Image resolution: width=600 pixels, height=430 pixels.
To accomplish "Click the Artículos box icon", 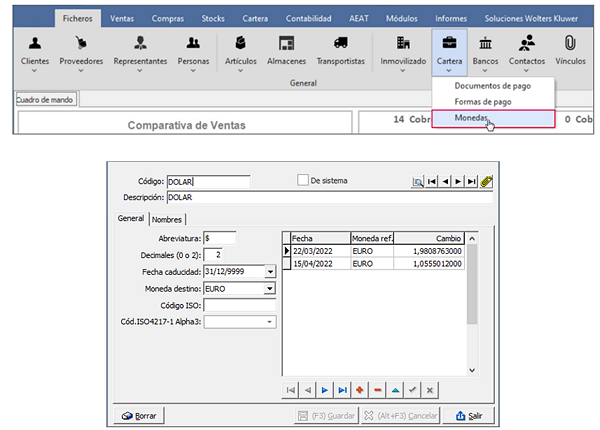I will (x=240, y=43).
